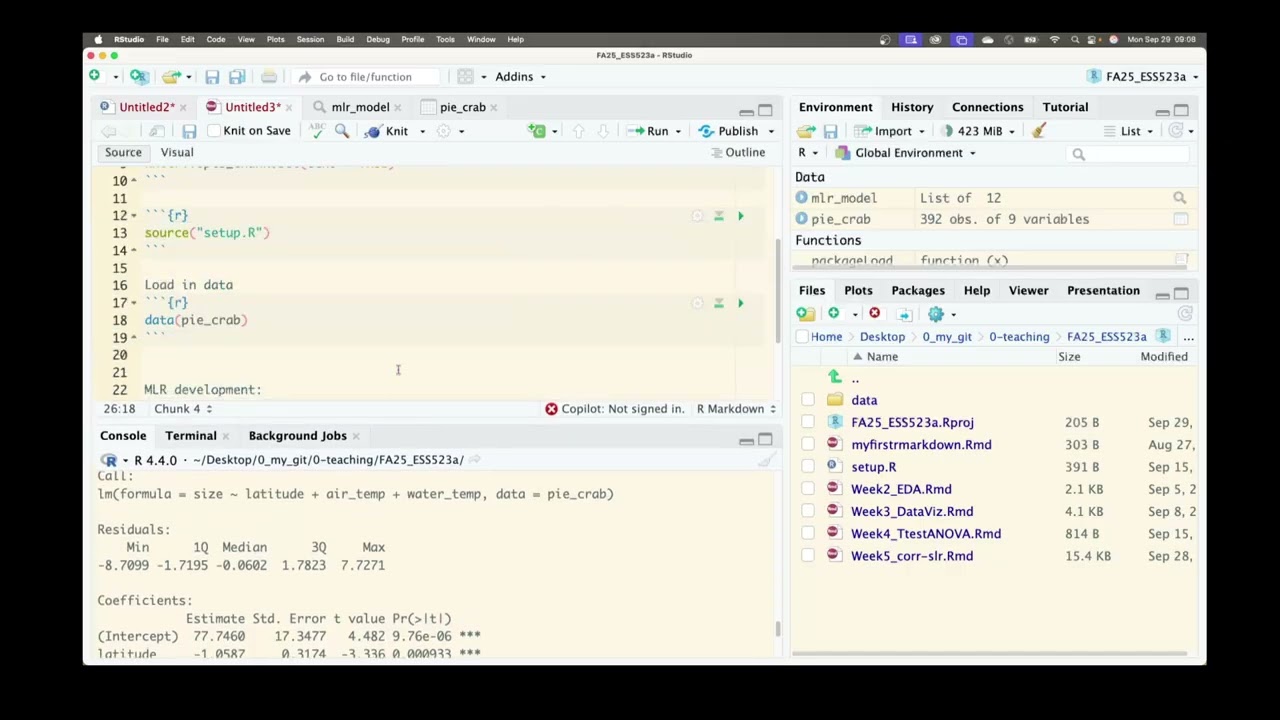The height and width of the screenshot is (720, 1280).
Task: Rename file icon in Files pane
Action: tap(904, 314)
